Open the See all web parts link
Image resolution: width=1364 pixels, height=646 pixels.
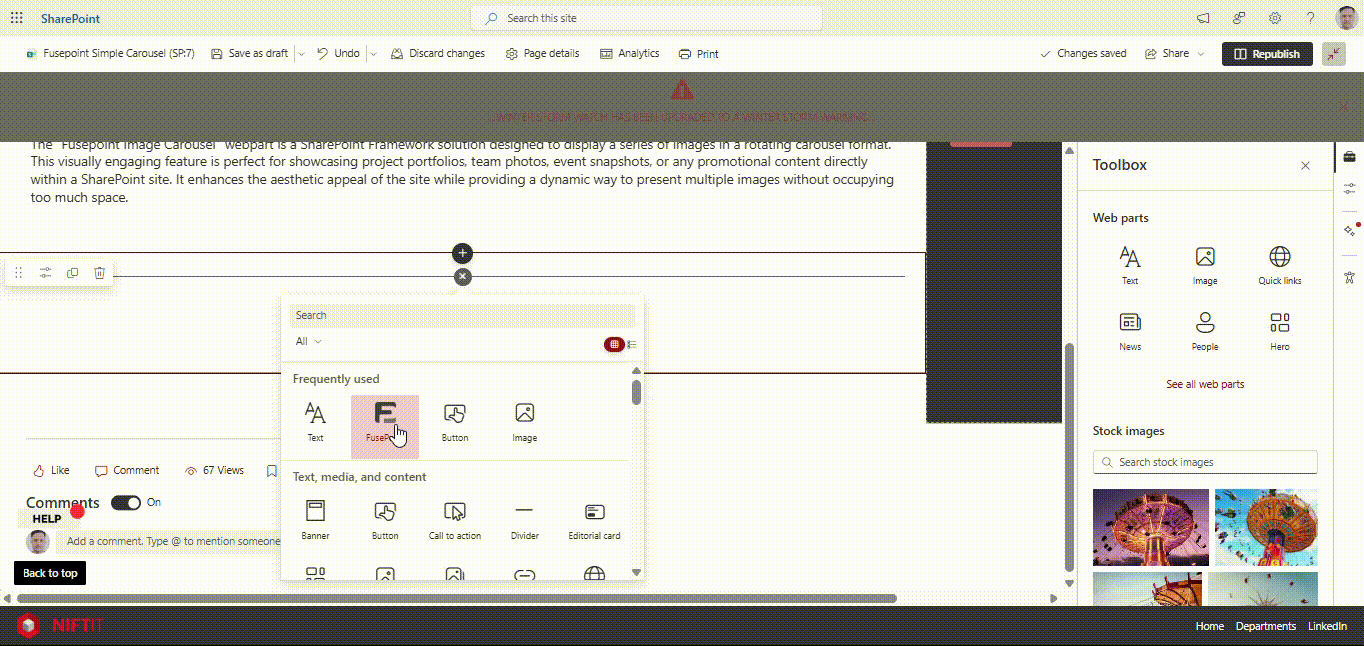tap(1205, 384)
